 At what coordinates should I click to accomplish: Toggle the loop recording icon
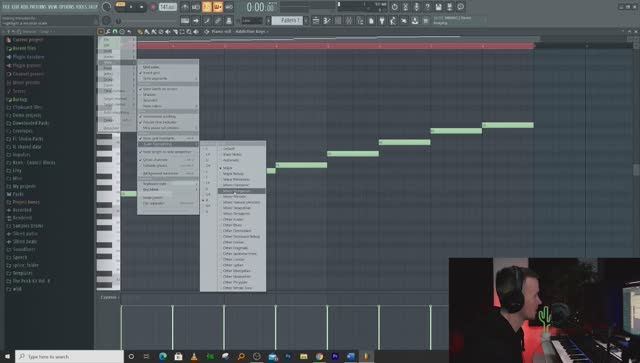[x=229, y=7]
